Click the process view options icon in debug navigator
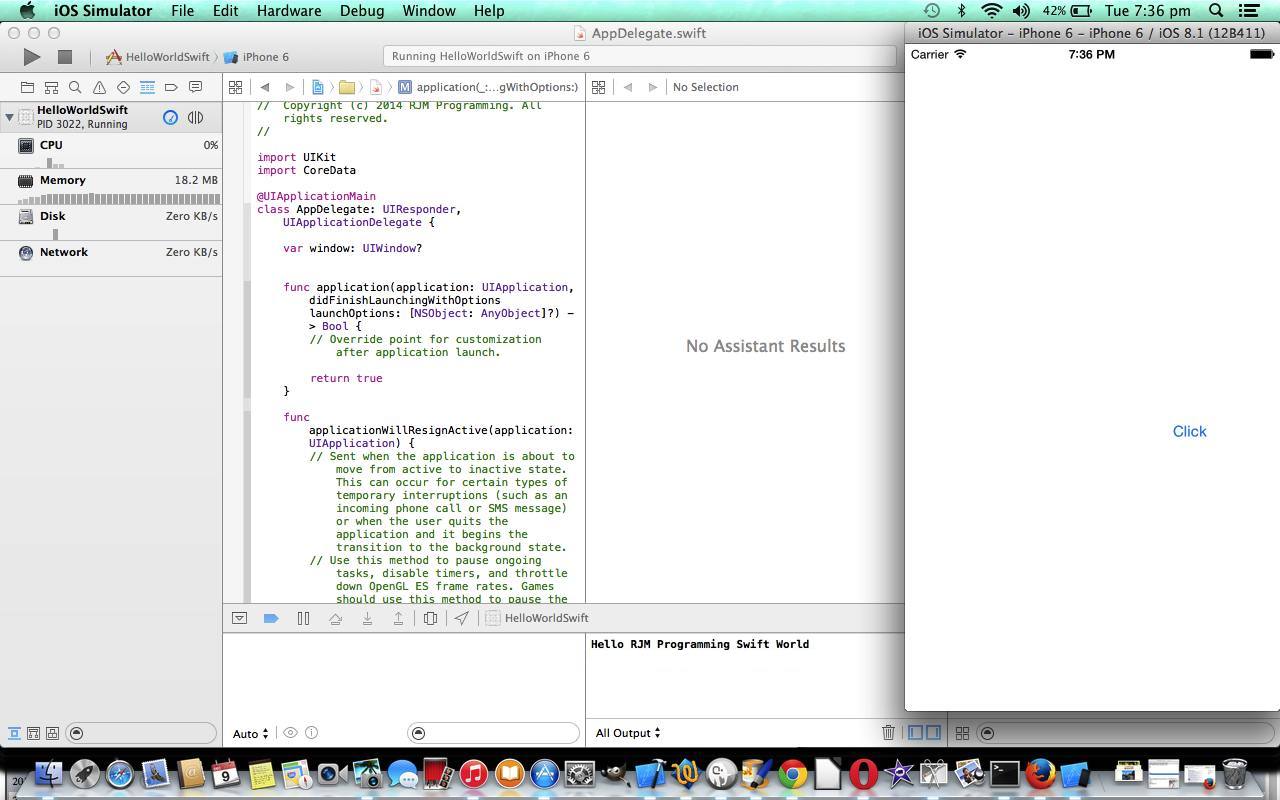Viewport: 1280px width, 800px height. point(195,117)
